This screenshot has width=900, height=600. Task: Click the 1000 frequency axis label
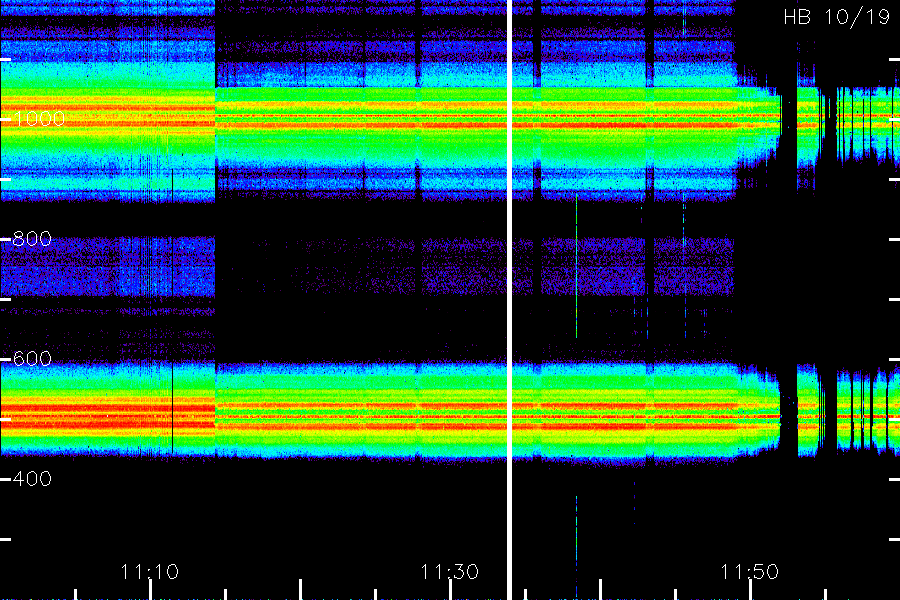click(x=39, y=119)
